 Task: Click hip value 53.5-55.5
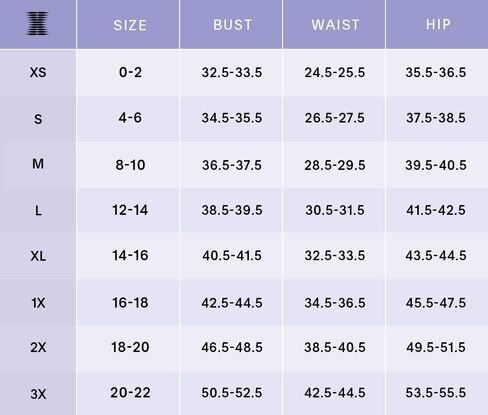coord(436,392)
